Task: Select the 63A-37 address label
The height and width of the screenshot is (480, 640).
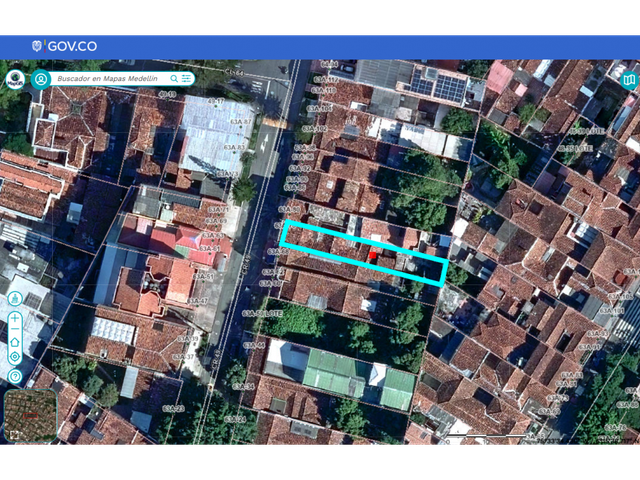Action: pos(183,357)
